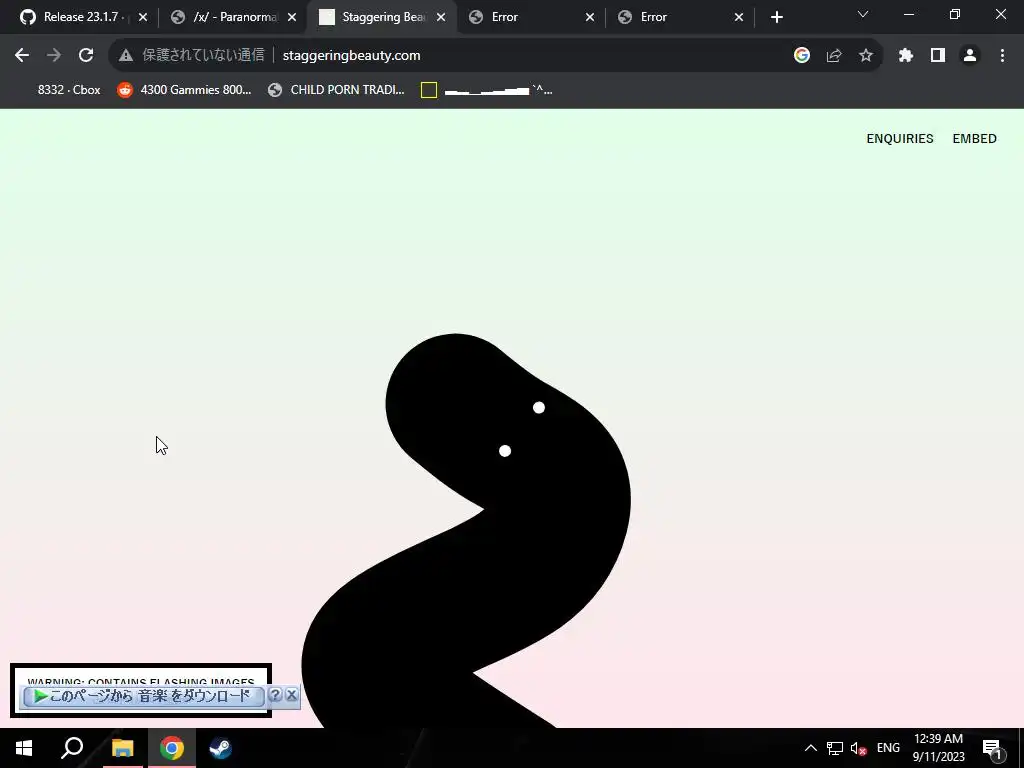Launch File Explorer from the taskbar
Viewport: 1024px width, 768px height.
pos(123,748)
